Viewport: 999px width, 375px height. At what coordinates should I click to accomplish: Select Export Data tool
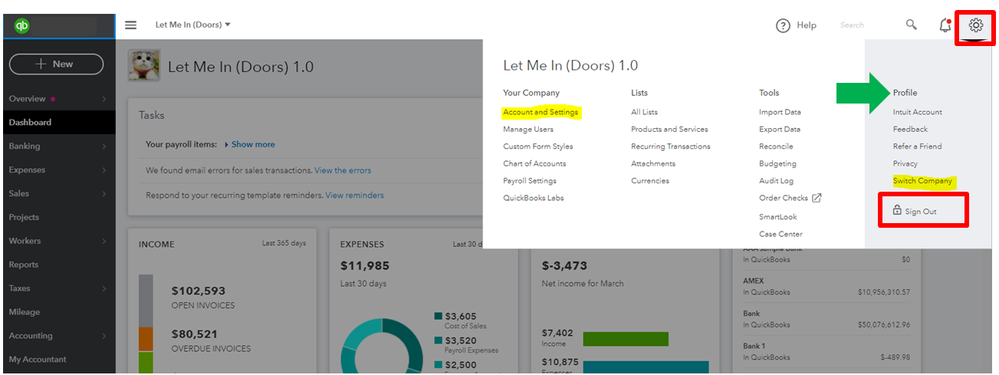780,129
